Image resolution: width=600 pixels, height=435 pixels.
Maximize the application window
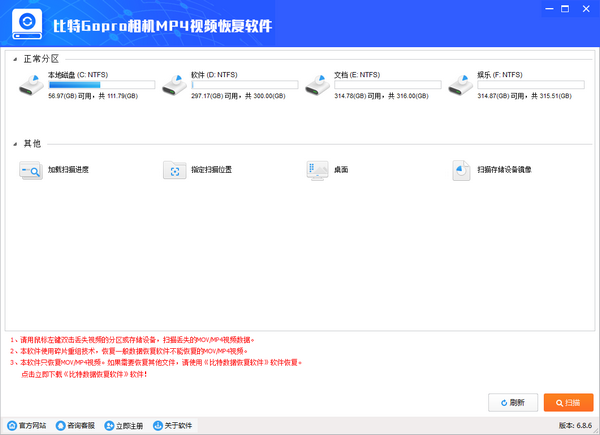[565, 9]
